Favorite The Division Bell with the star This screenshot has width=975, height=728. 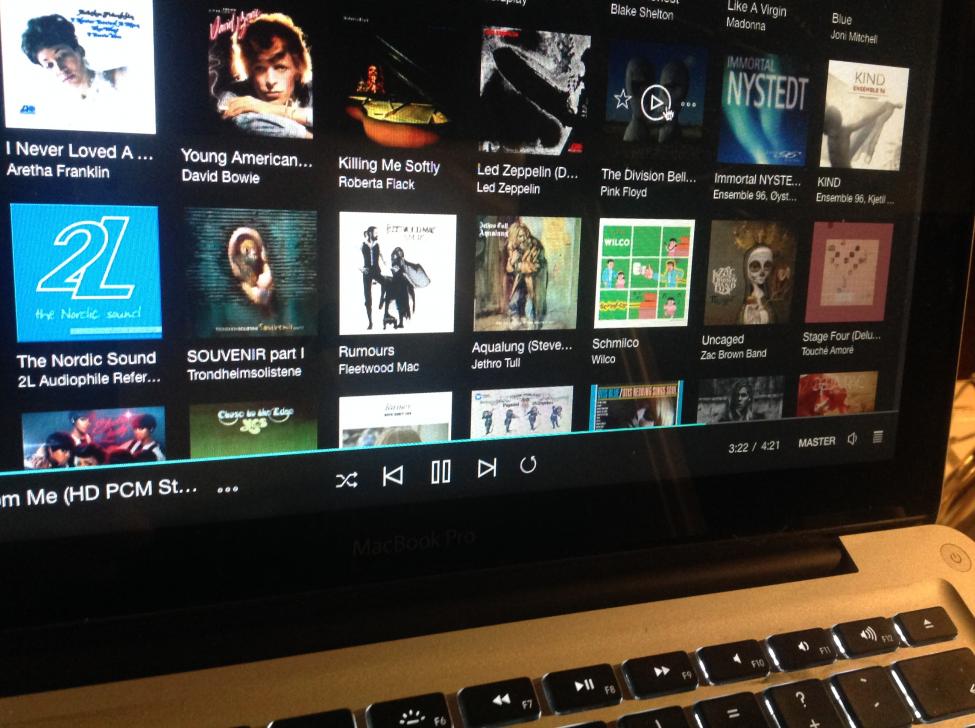pyautogui.click(x=622, y=98)
